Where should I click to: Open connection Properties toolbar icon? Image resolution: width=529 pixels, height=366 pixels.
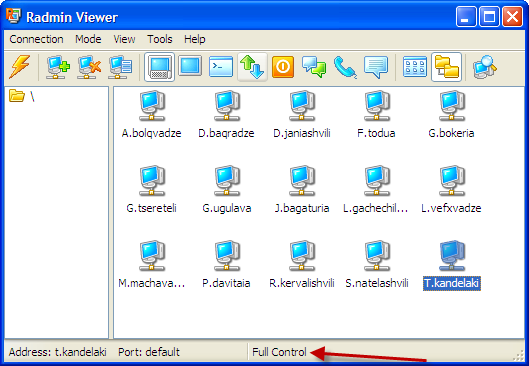coord(120,67)
